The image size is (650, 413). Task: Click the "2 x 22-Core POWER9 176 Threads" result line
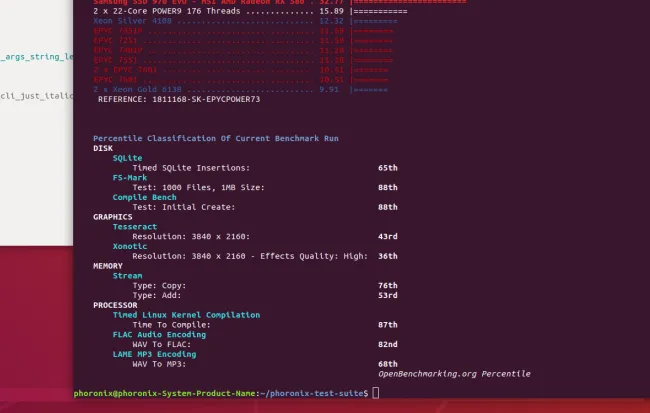pos(250,11)
